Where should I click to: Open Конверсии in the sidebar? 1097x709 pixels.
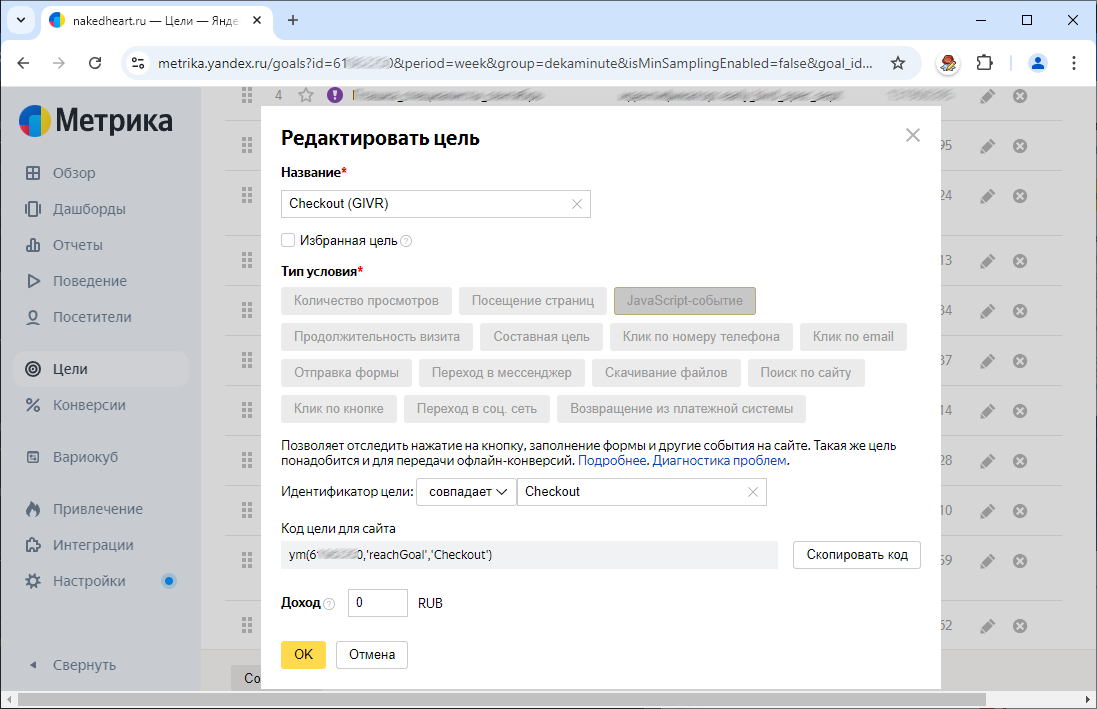pos(89,405)
